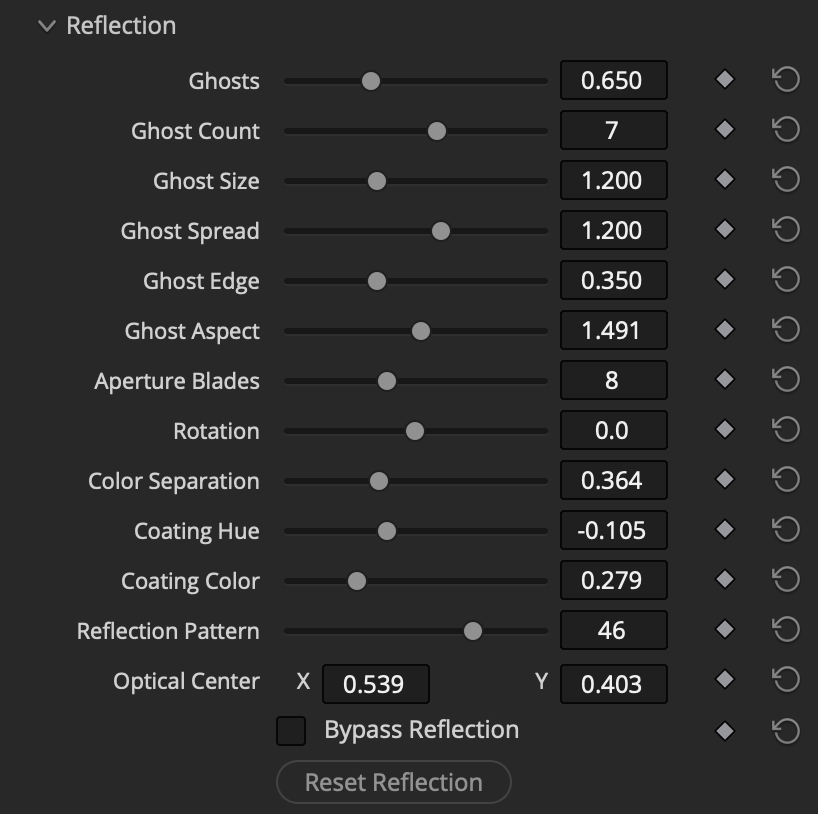Add keyframe for Ghost Size
Screen dimensions: 818x814
pos(725,179)
